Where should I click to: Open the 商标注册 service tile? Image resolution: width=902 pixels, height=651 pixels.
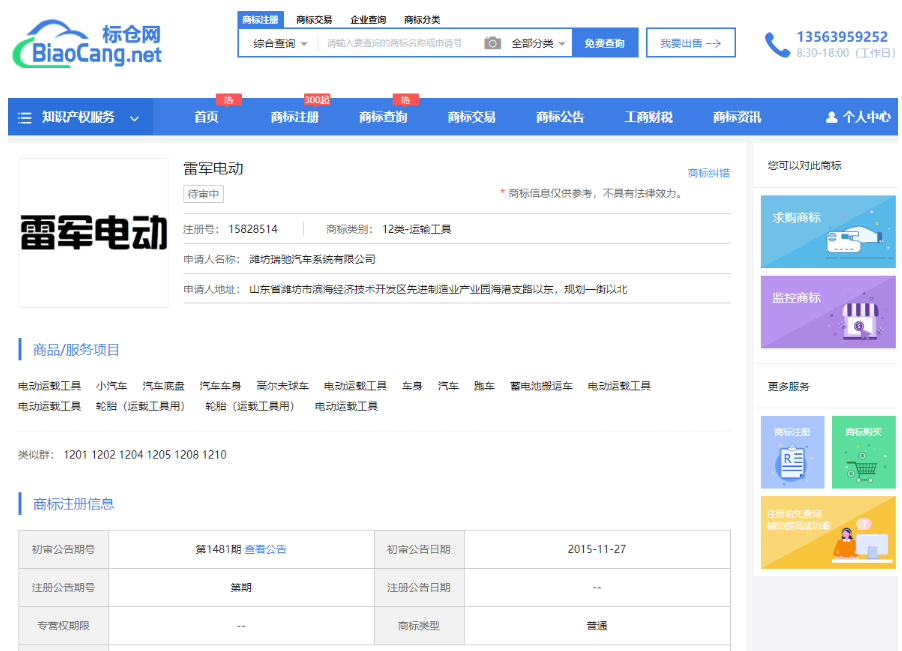click(792, 452)
